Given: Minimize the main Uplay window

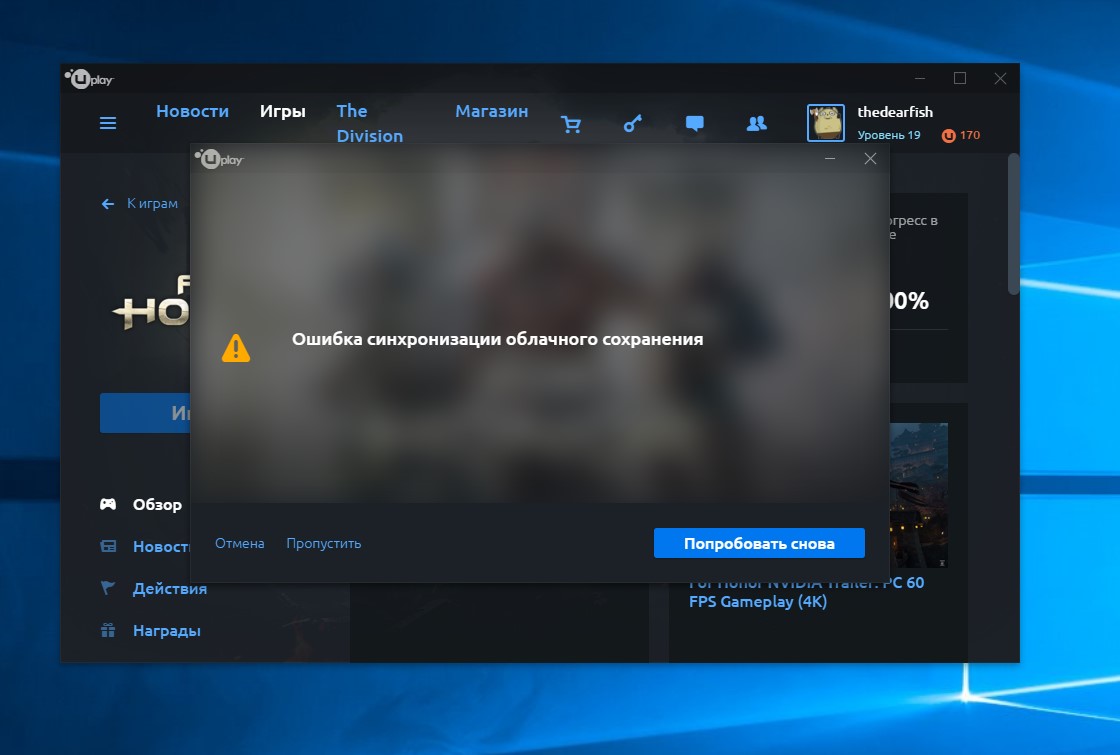Looking at the screenshot, I should (x=920, y=79).
